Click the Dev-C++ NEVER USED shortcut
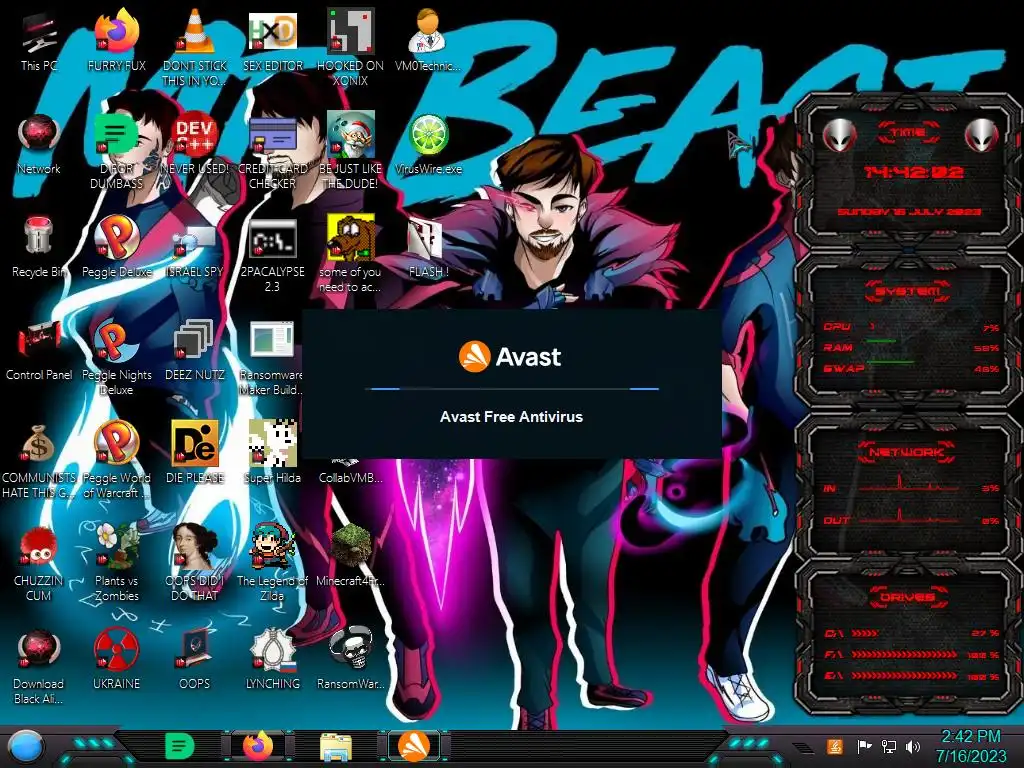The image size is (1024, 768). coord(195,135)
